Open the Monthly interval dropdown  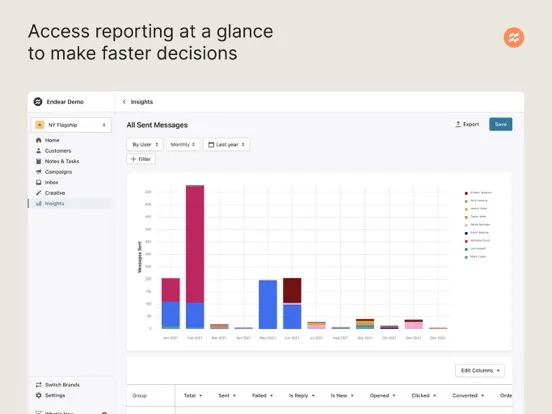(x=183, y=145)
